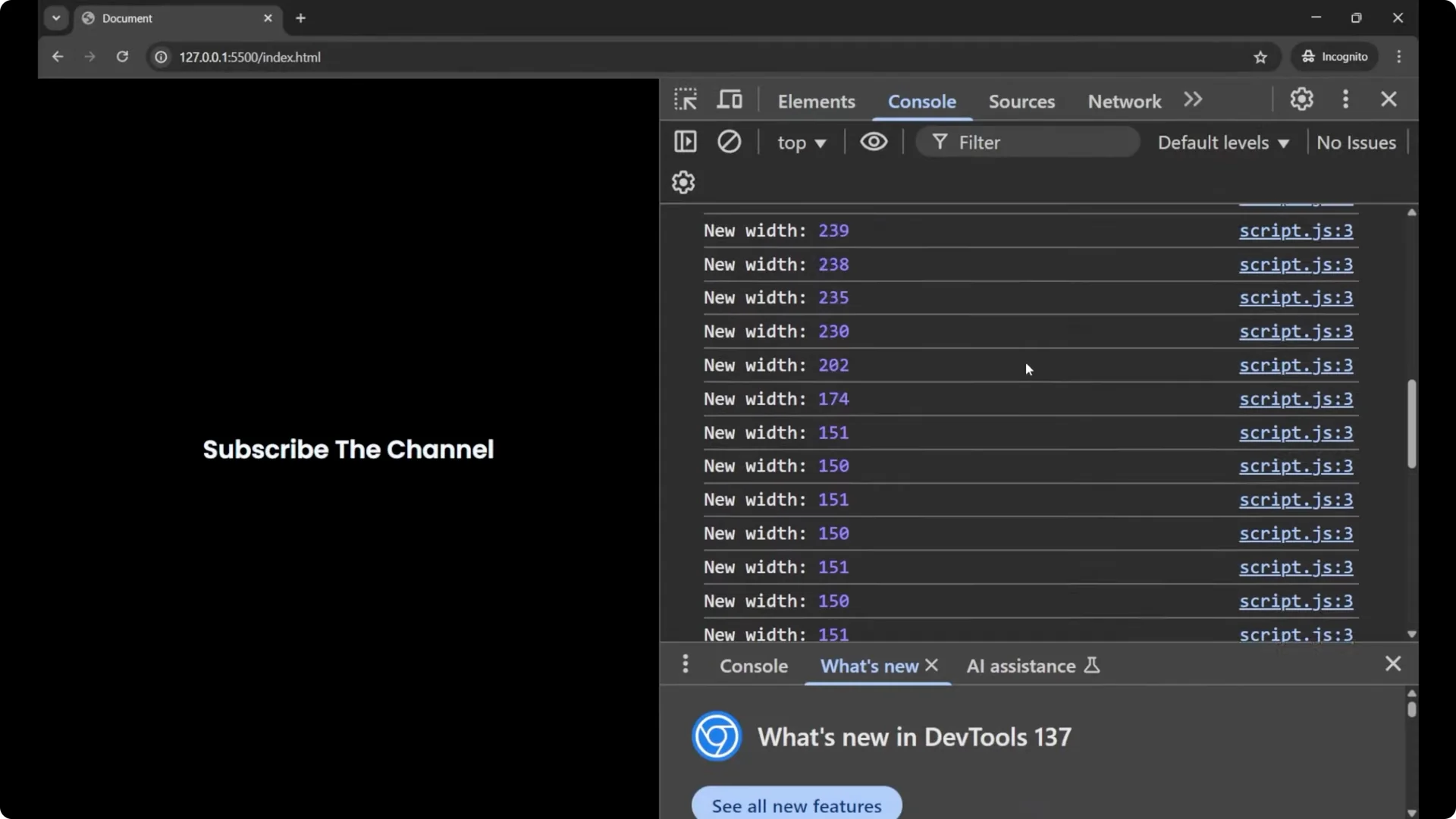Open the Default levels dropdown
The image size is (1456, 819).
[x=1222, y=143]
